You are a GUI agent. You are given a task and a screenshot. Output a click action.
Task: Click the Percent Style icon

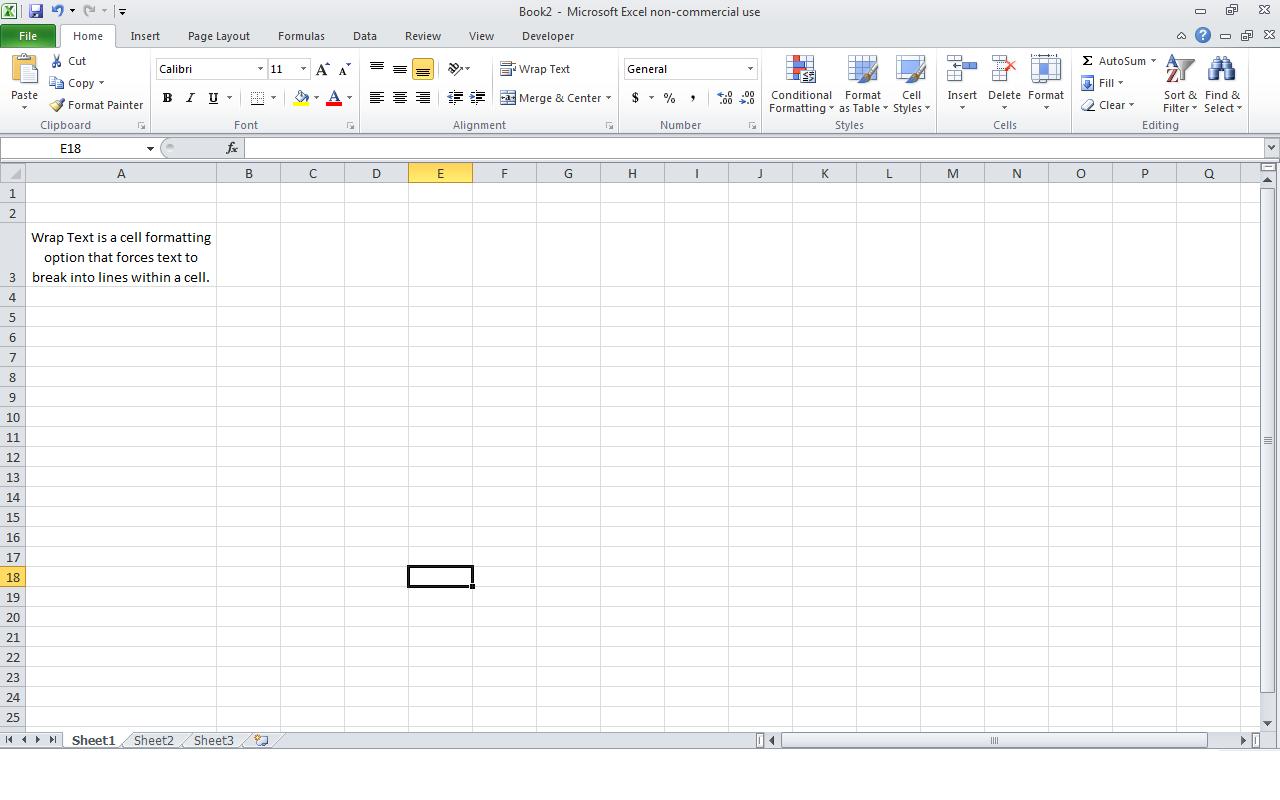[669, 98]
